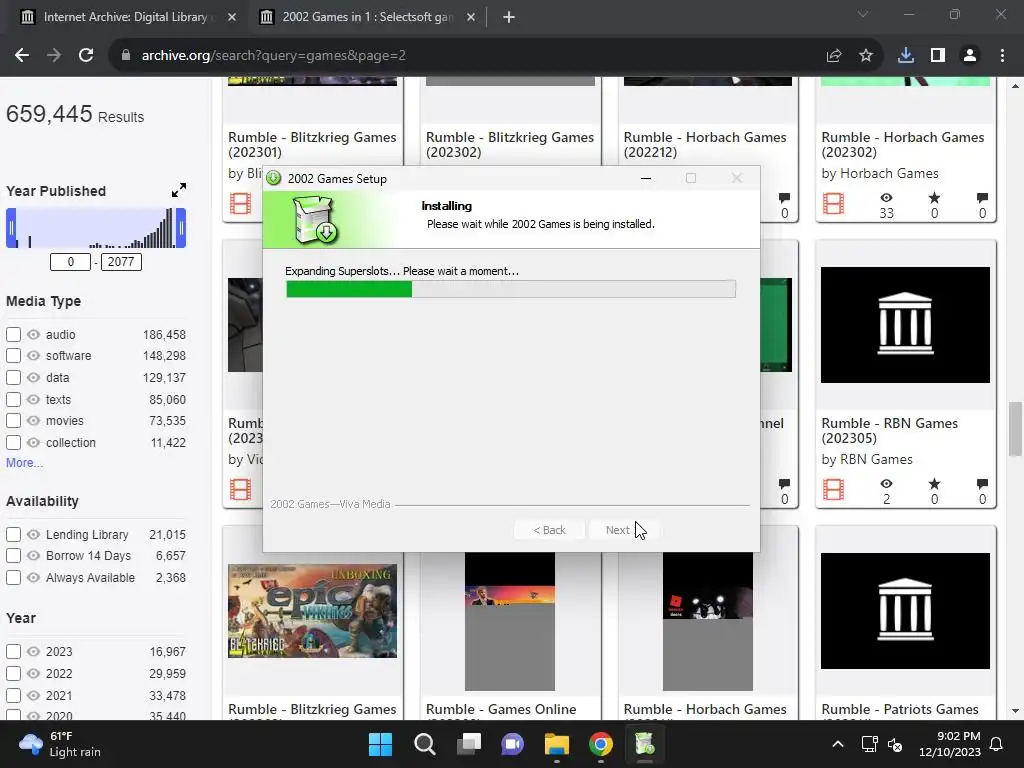Check the Always Available filter

point(13,577)
